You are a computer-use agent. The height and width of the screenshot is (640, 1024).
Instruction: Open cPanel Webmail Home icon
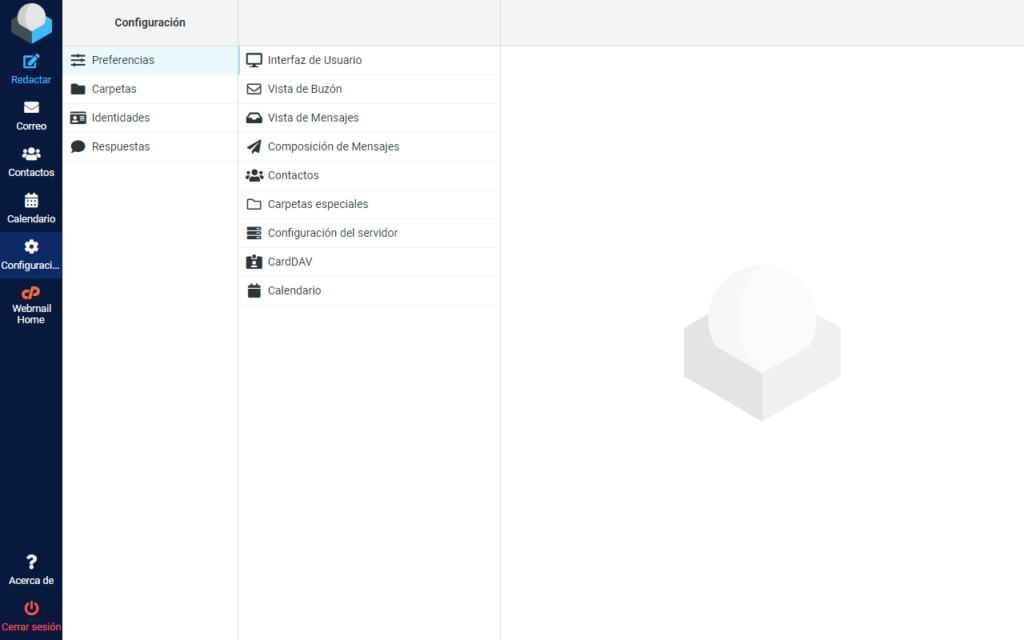tap(31, 293)
